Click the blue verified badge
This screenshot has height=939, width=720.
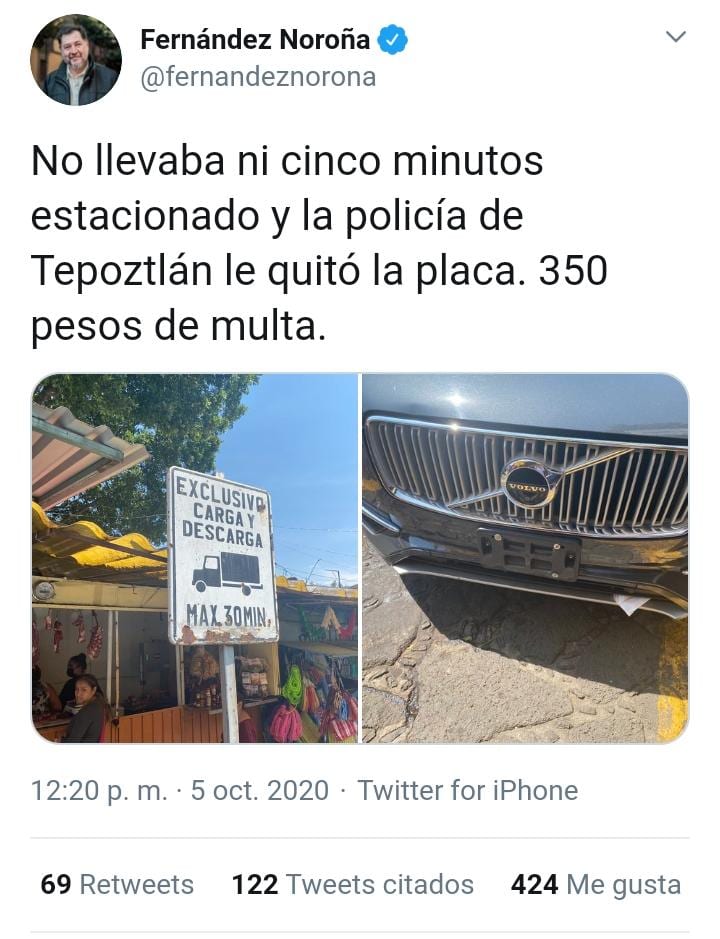[x=393, y=40]
